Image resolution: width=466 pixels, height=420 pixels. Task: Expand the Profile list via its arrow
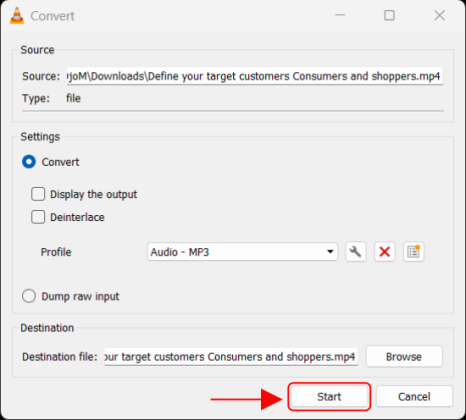[x=330, y=252]
